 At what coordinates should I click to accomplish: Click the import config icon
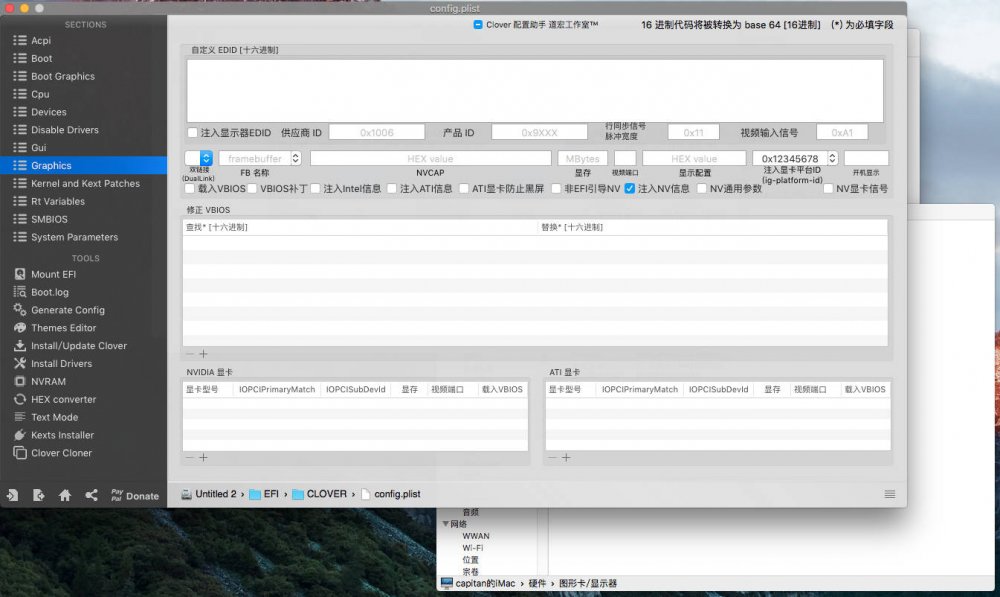pyautogui.click(x=13, y=495)
